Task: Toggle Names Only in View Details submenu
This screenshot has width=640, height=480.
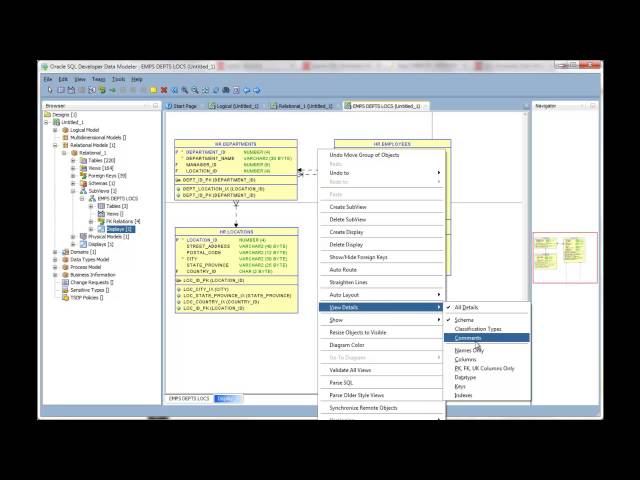Action: [x=487, y=351]
